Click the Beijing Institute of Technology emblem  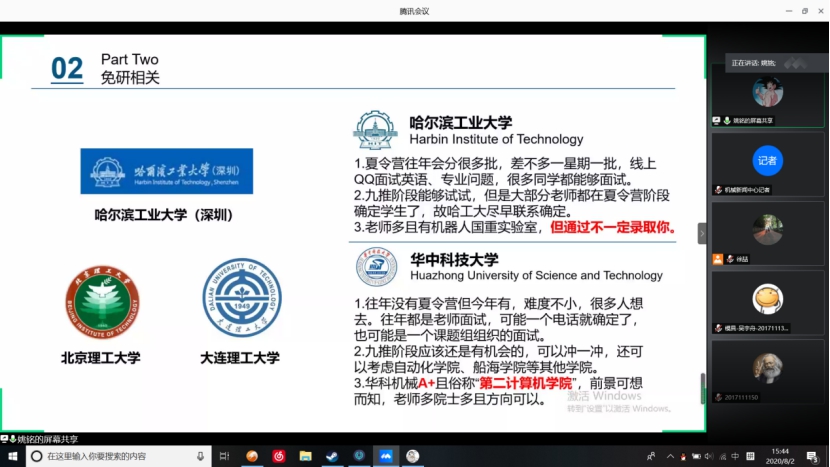tap(103, 302)
